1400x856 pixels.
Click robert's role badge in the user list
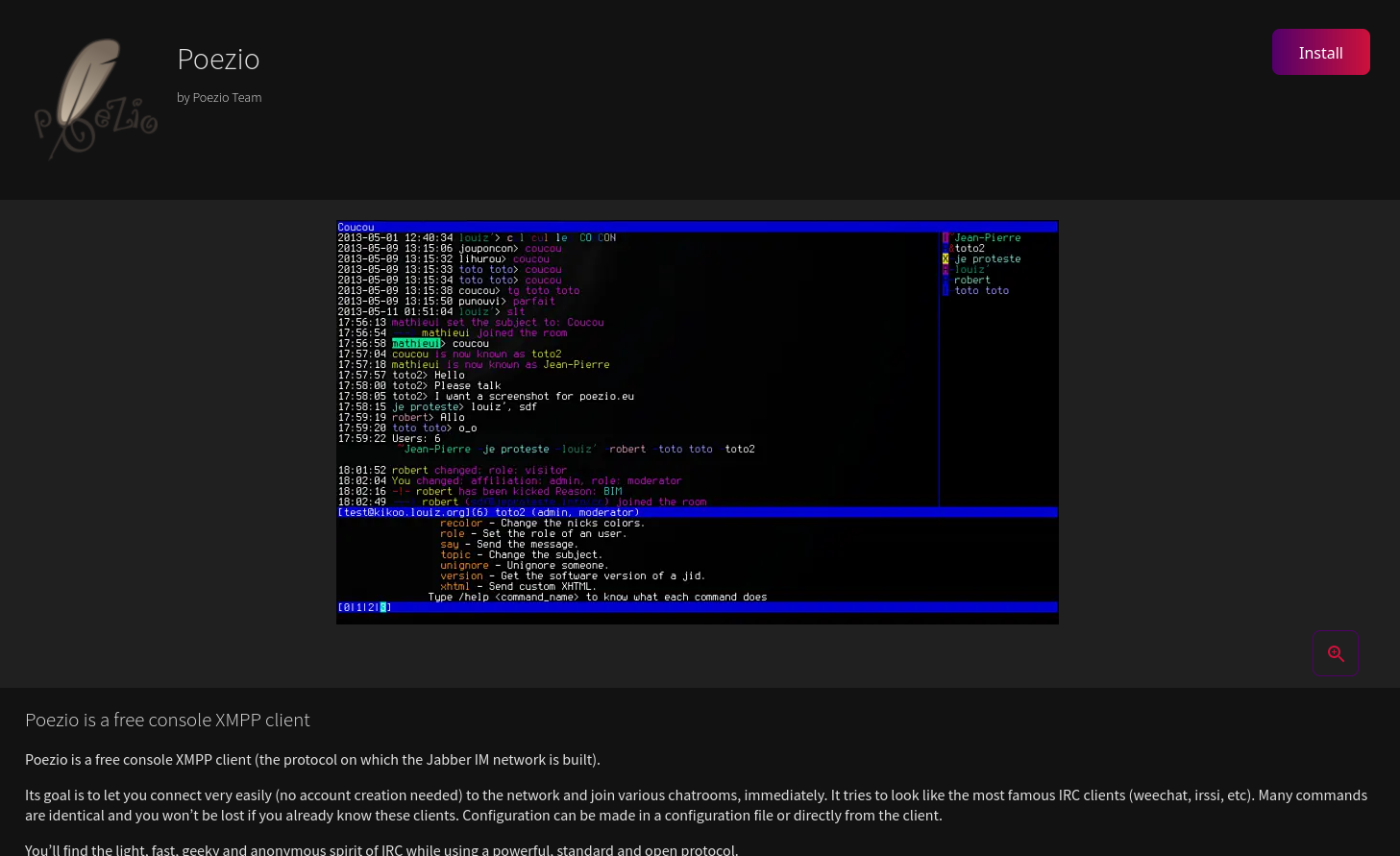tap(946, 280)
